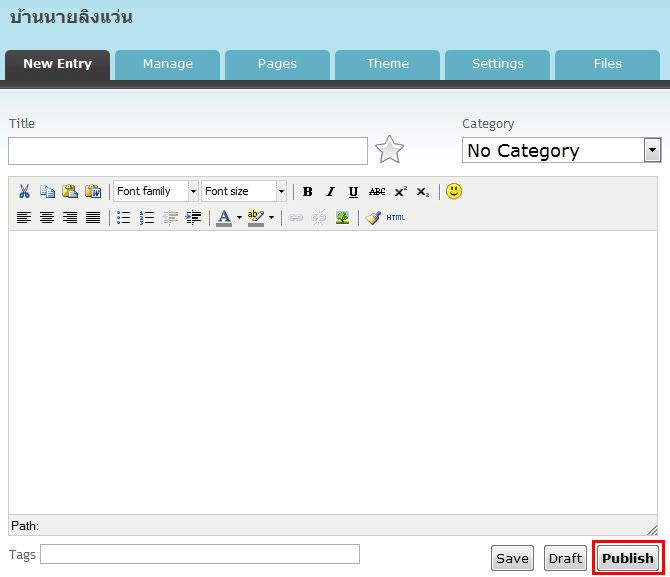Click the Indent icon
The height and width of the screenshot is (577, 670).
pos(193,218)
